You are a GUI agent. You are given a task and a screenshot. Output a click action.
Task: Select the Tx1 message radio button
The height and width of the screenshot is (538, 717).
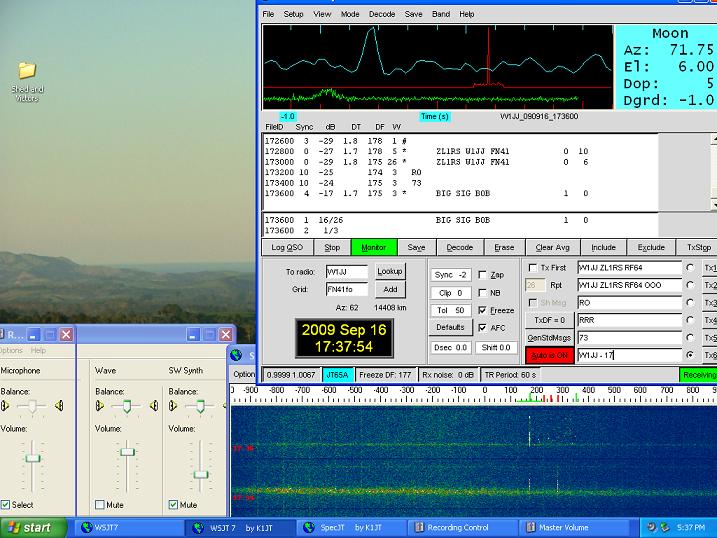[x=691, y=268]
